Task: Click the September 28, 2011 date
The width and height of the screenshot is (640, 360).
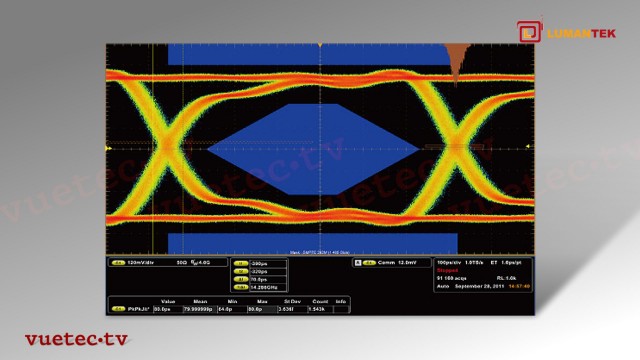Action: (480, 286)
